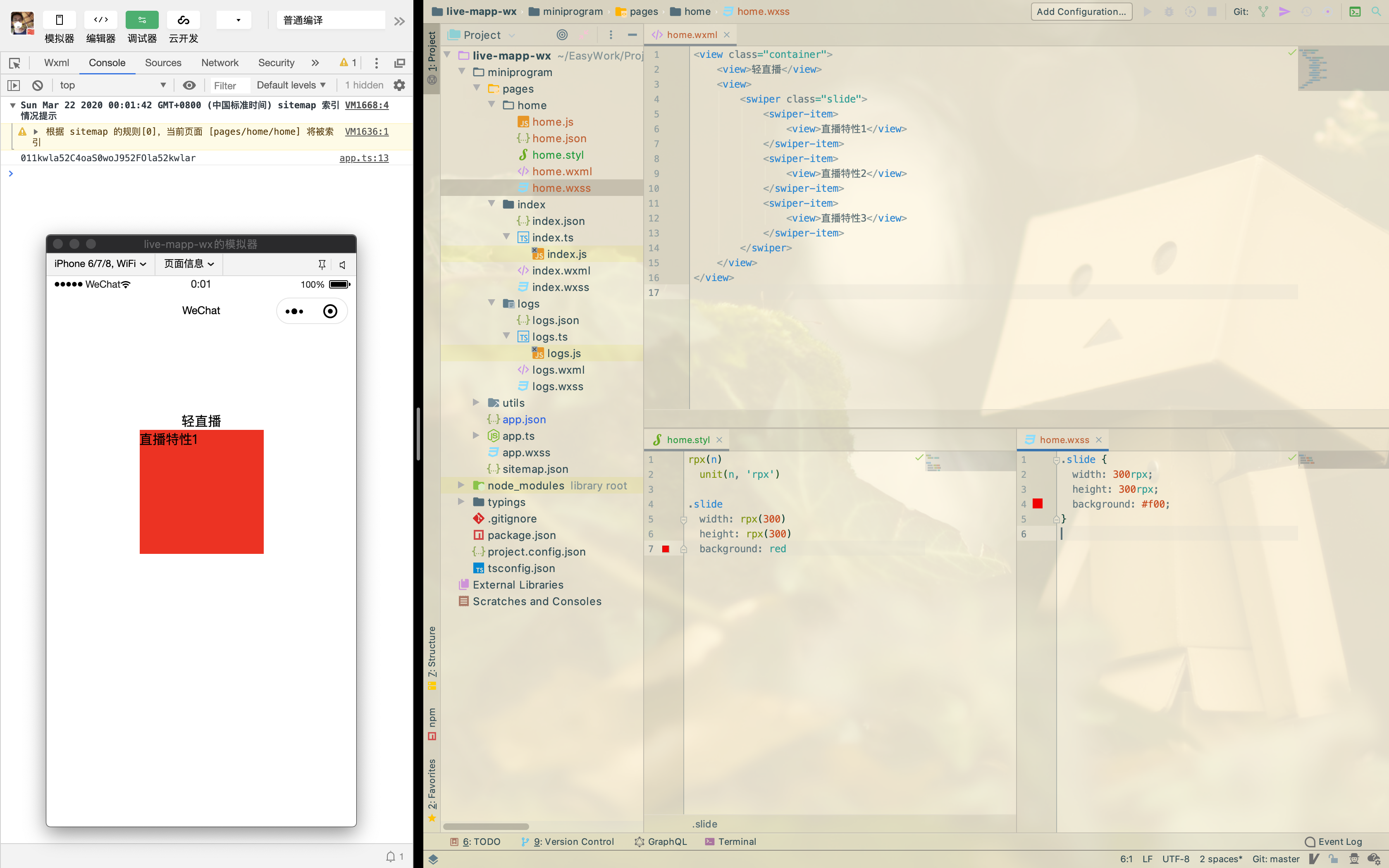Click the inspect element selector icon
1389x868 pixels.
click(15, 63)
